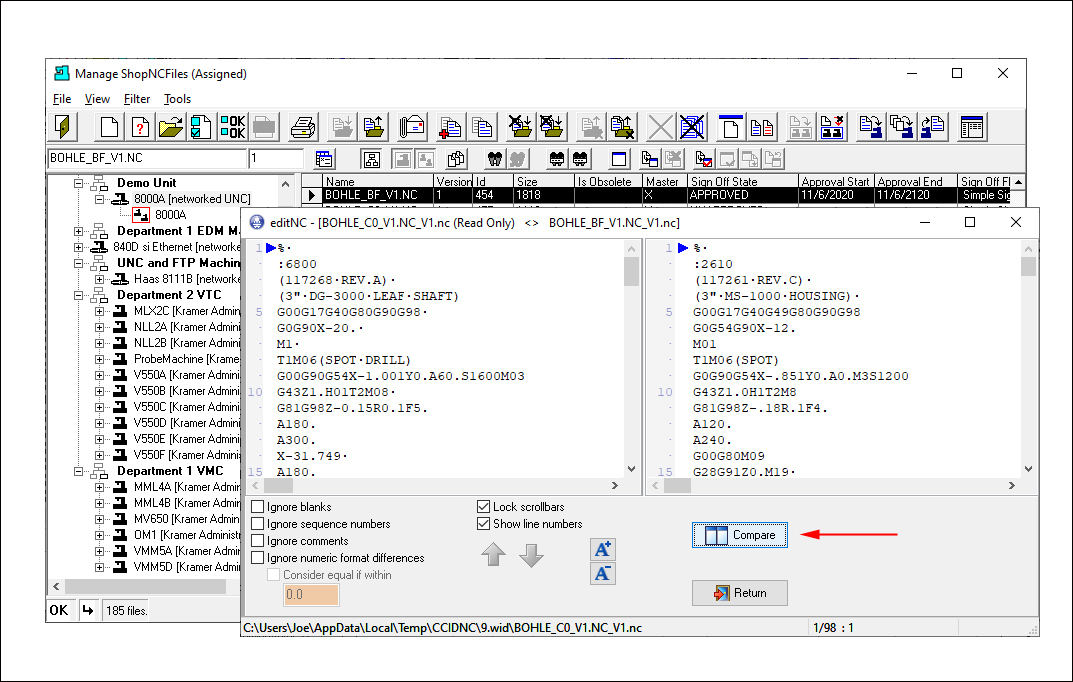This screenshot has width=1073, height=682.
Task: Click the double OK checkmarks icon
Action: point(233,127)
